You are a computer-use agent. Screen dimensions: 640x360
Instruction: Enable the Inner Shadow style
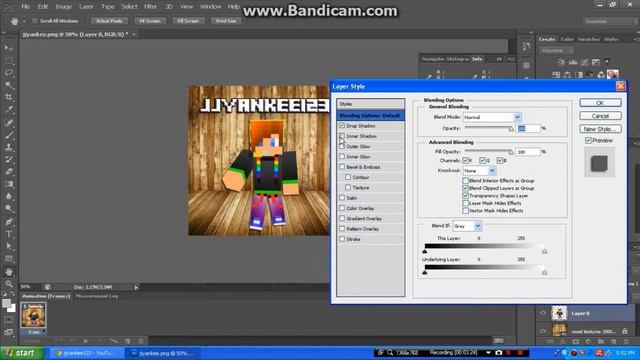[342, 136]
